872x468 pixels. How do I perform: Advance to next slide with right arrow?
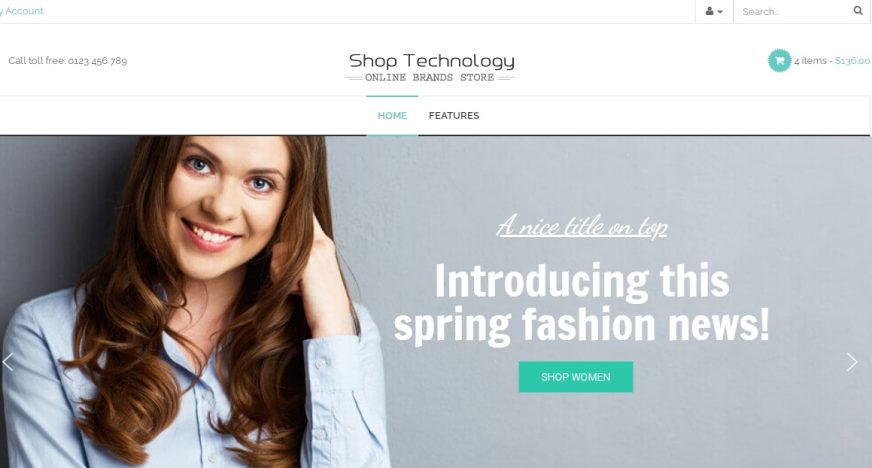pos(852,362)
